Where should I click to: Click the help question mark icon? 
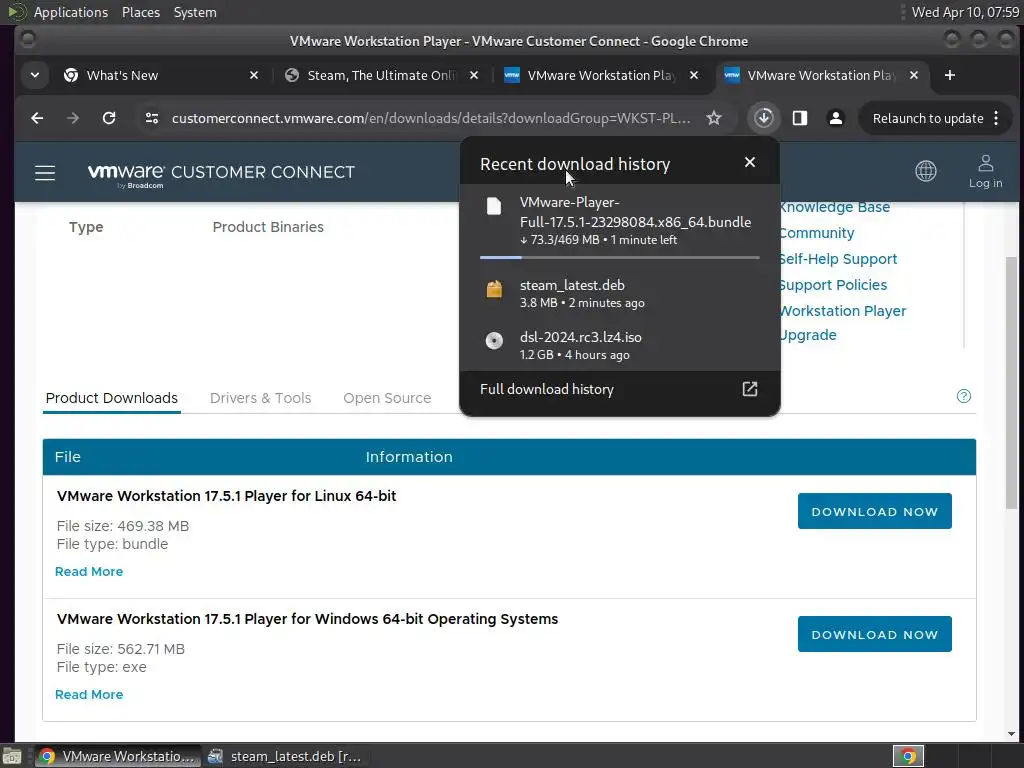(x=963, y=396)
